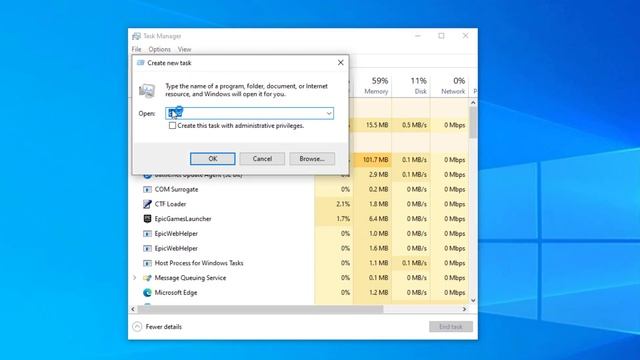Viewport: 640px width, 360px height.
Task: Click the 2.1% CPU cell for CTF Loader
Action: [x=333, y=204]
